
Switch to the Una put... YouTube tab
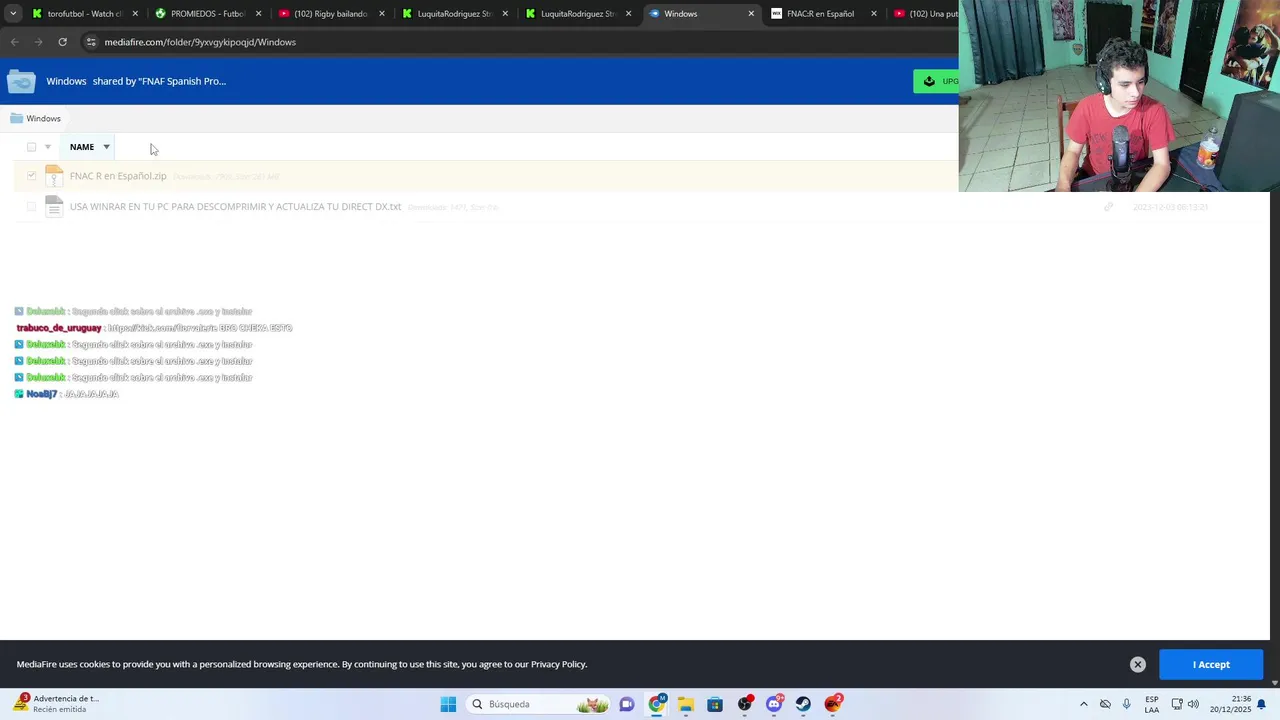click(924, 14)
